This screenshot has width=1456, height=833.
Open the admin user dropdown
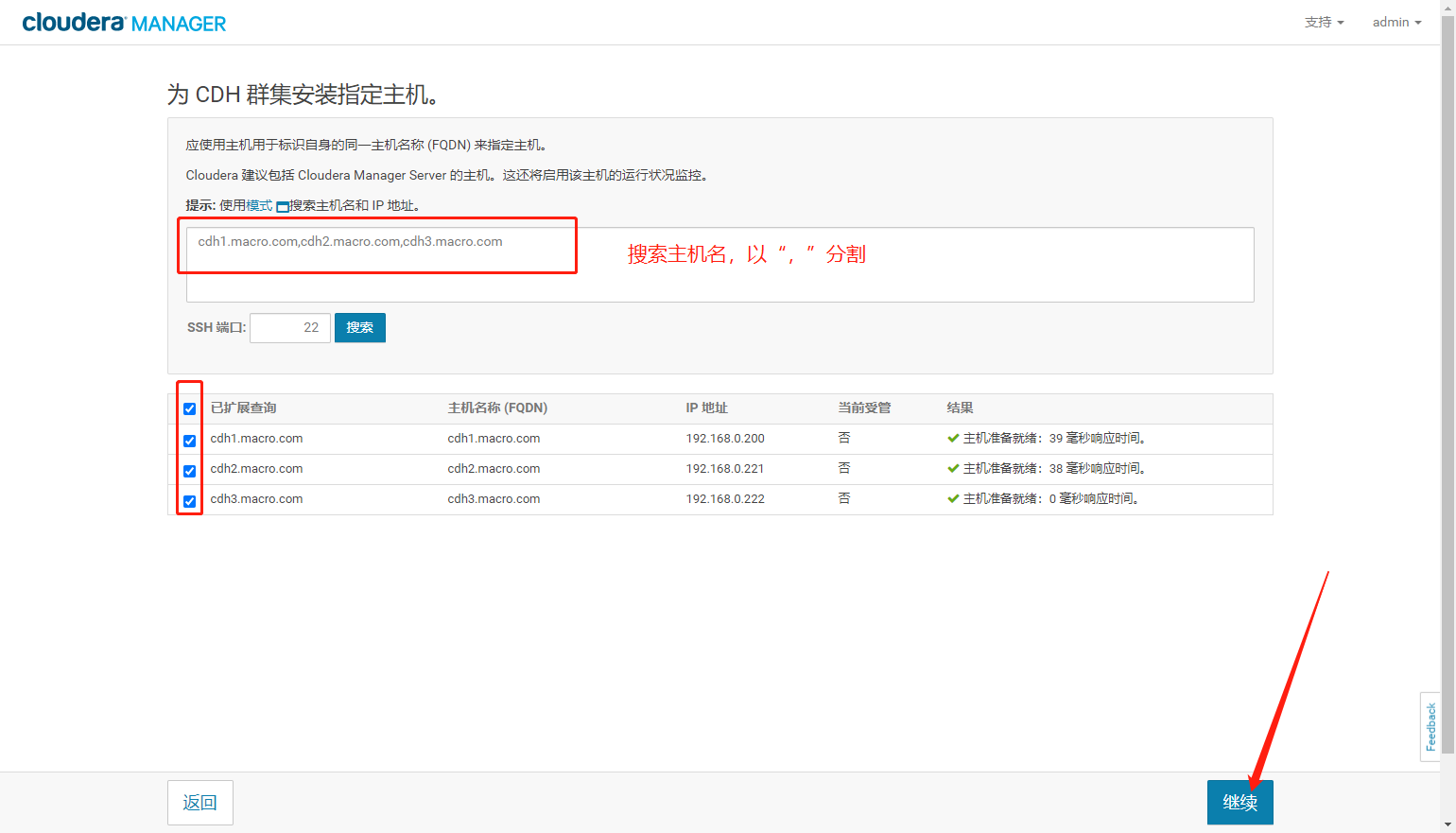(x=1396, y=22)
